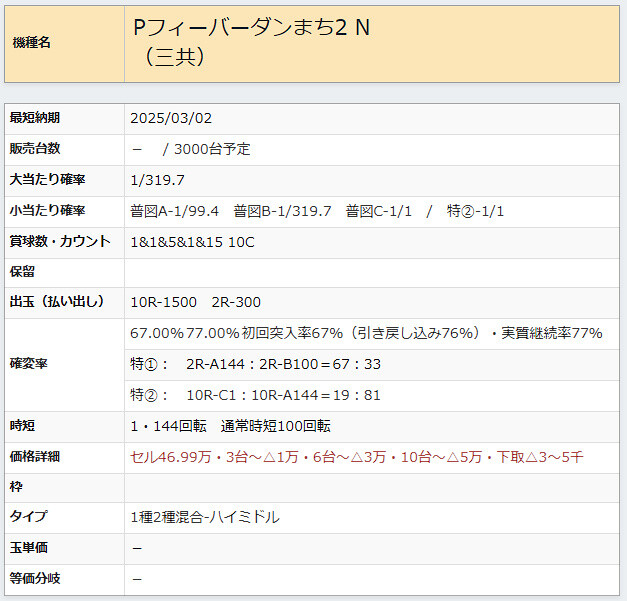The height and width of the screenshot is (601, 627).
Task: Select the jackpot probability 1/319.7
Action: coord(158,180)
